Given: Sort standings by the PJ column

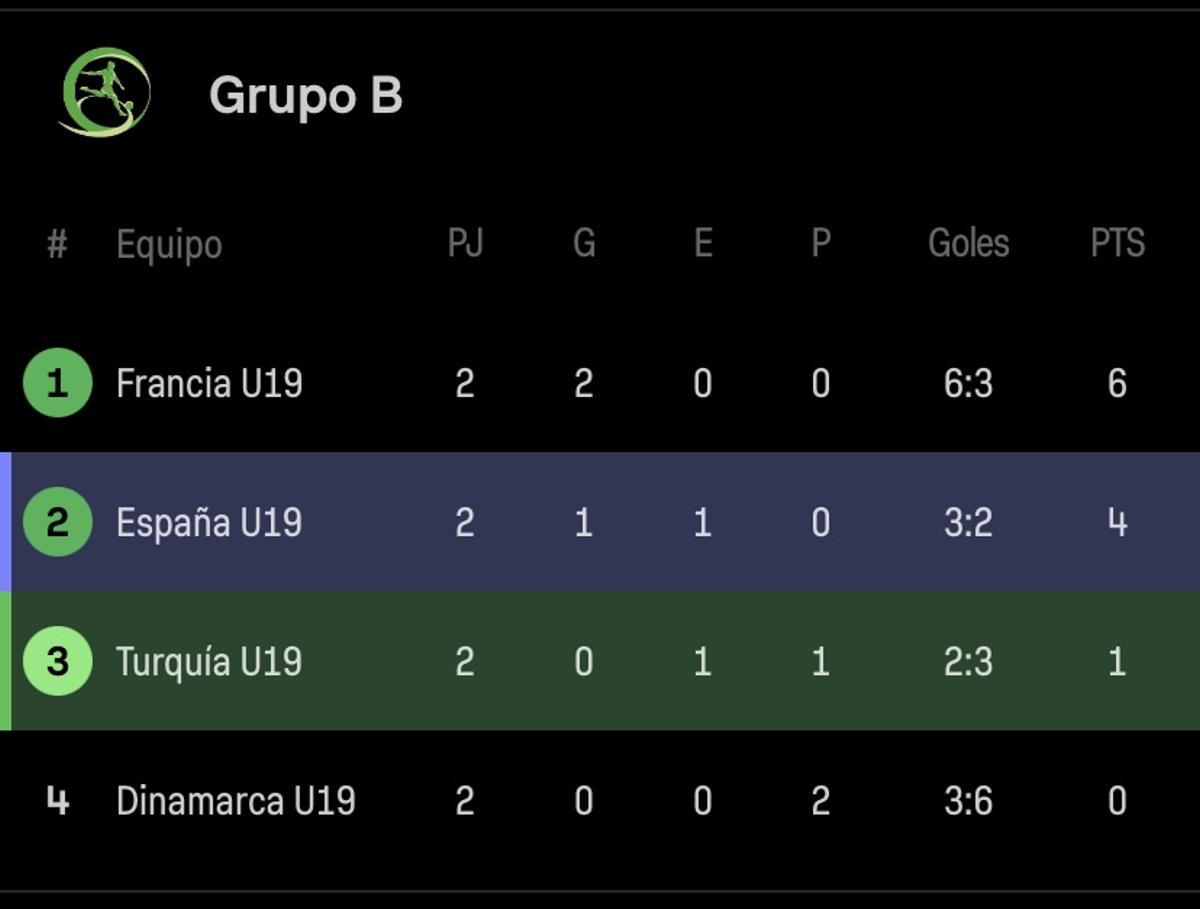Looking at the screenshot, I should coord(466,243).
